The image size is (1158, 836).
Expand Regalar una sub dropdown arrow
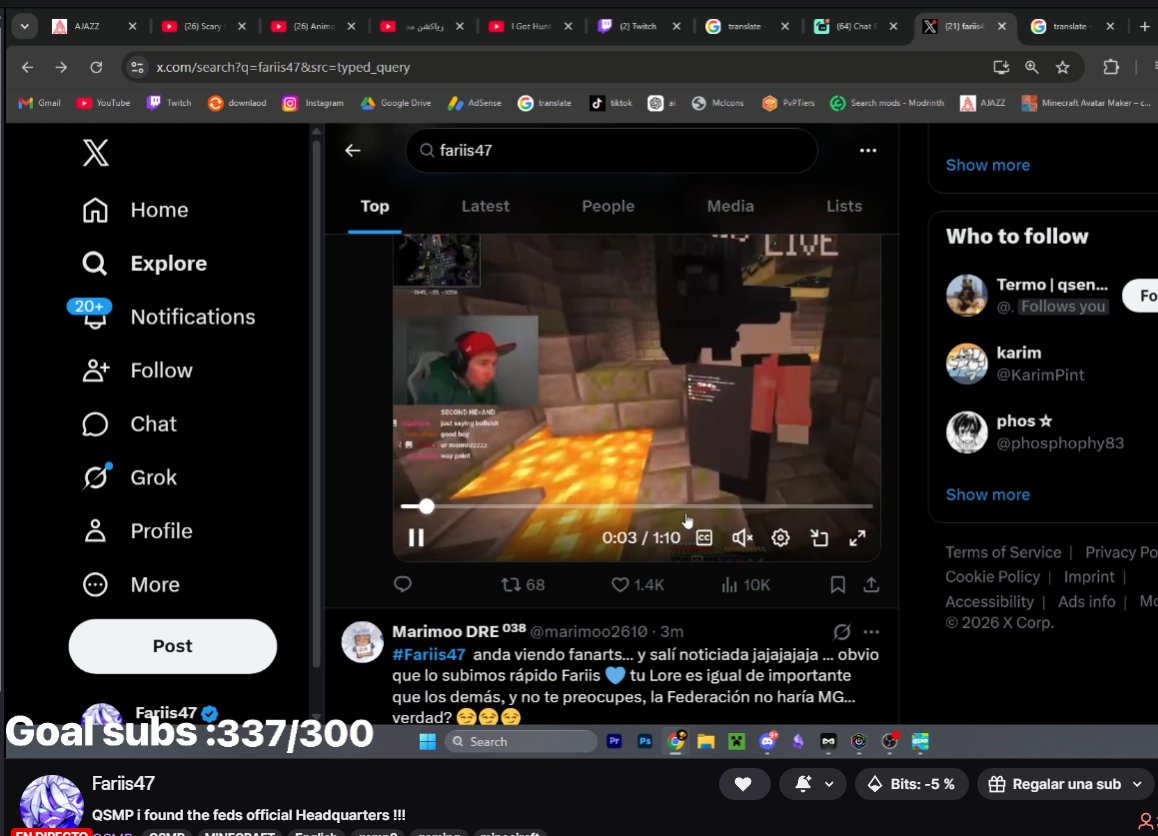tap(1137, 784)
